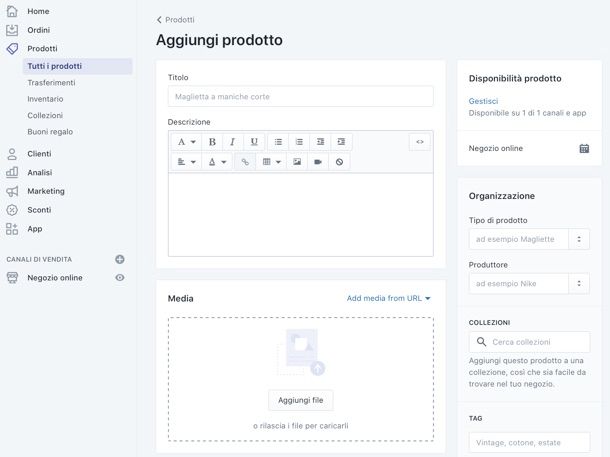Click the Marketing megaphone icon
This screenshot has height=457, width=610.
(x=12, y=191)
